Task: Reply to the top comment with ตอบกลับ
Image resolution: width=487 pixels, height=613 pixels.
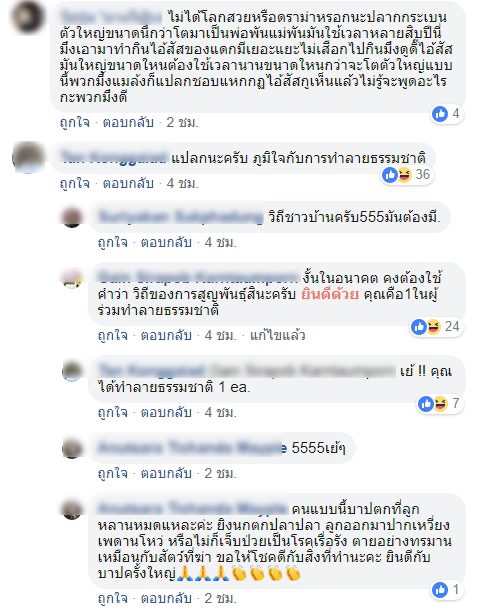Action: [128, 122]
